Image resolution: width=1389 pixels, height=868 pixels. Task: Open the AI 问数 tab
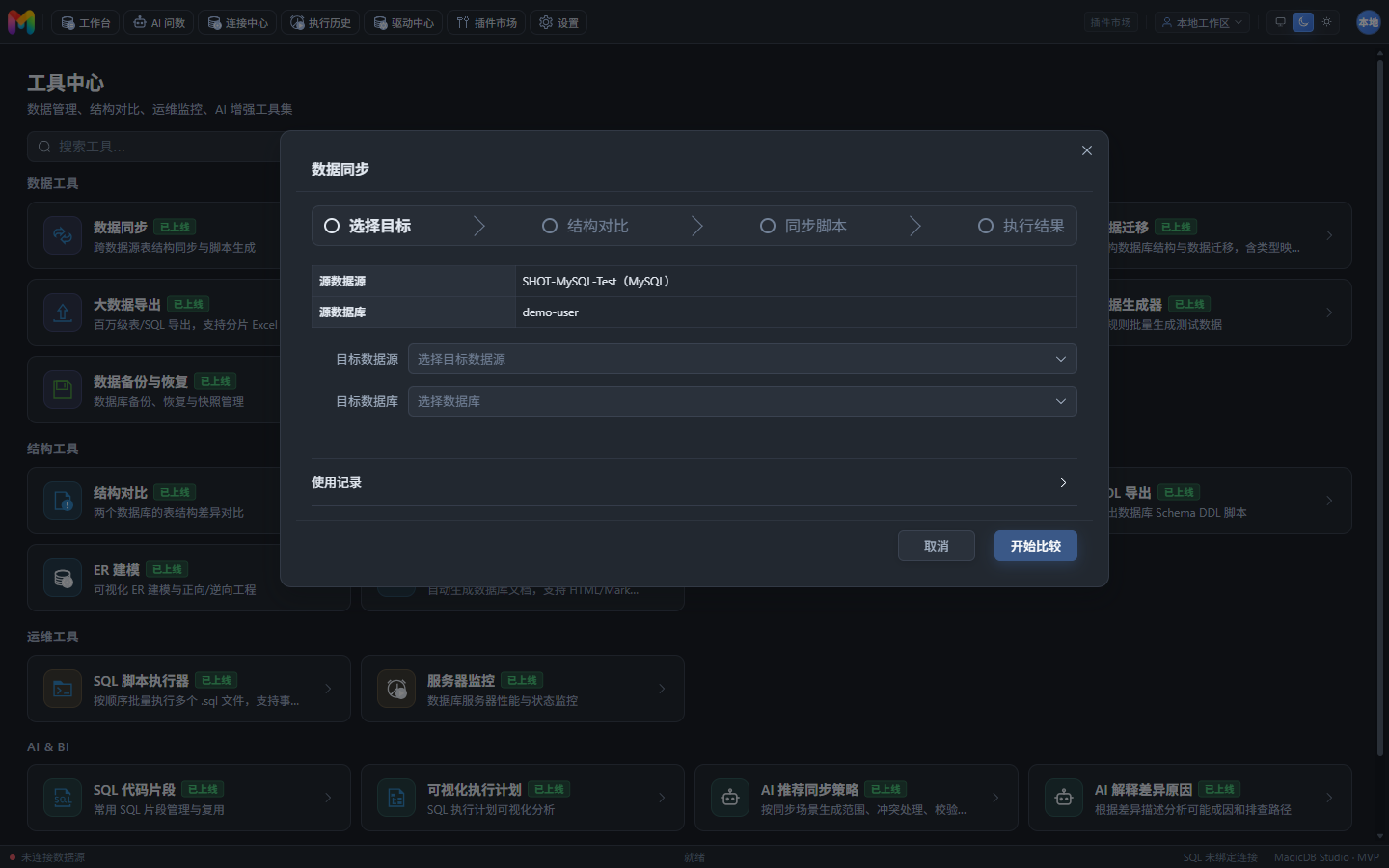[x=159, y=22]
